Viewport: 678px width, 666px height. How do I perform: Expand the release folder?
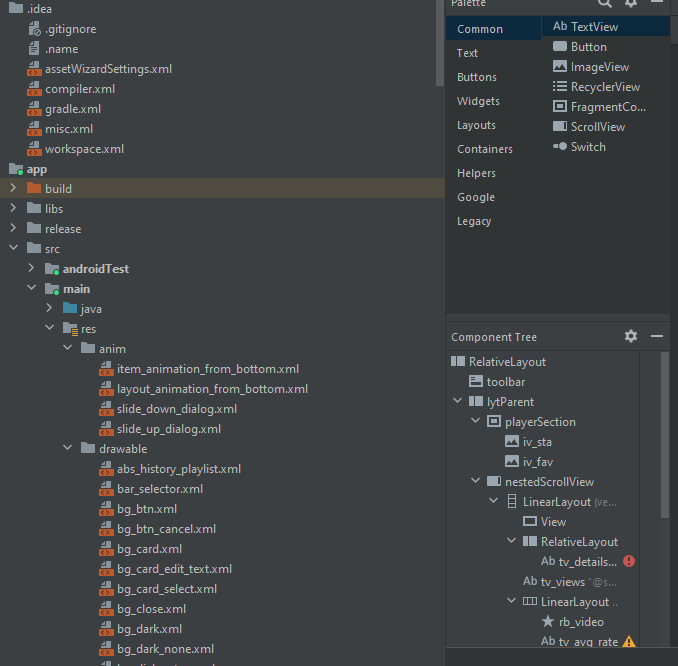(13, 228)
